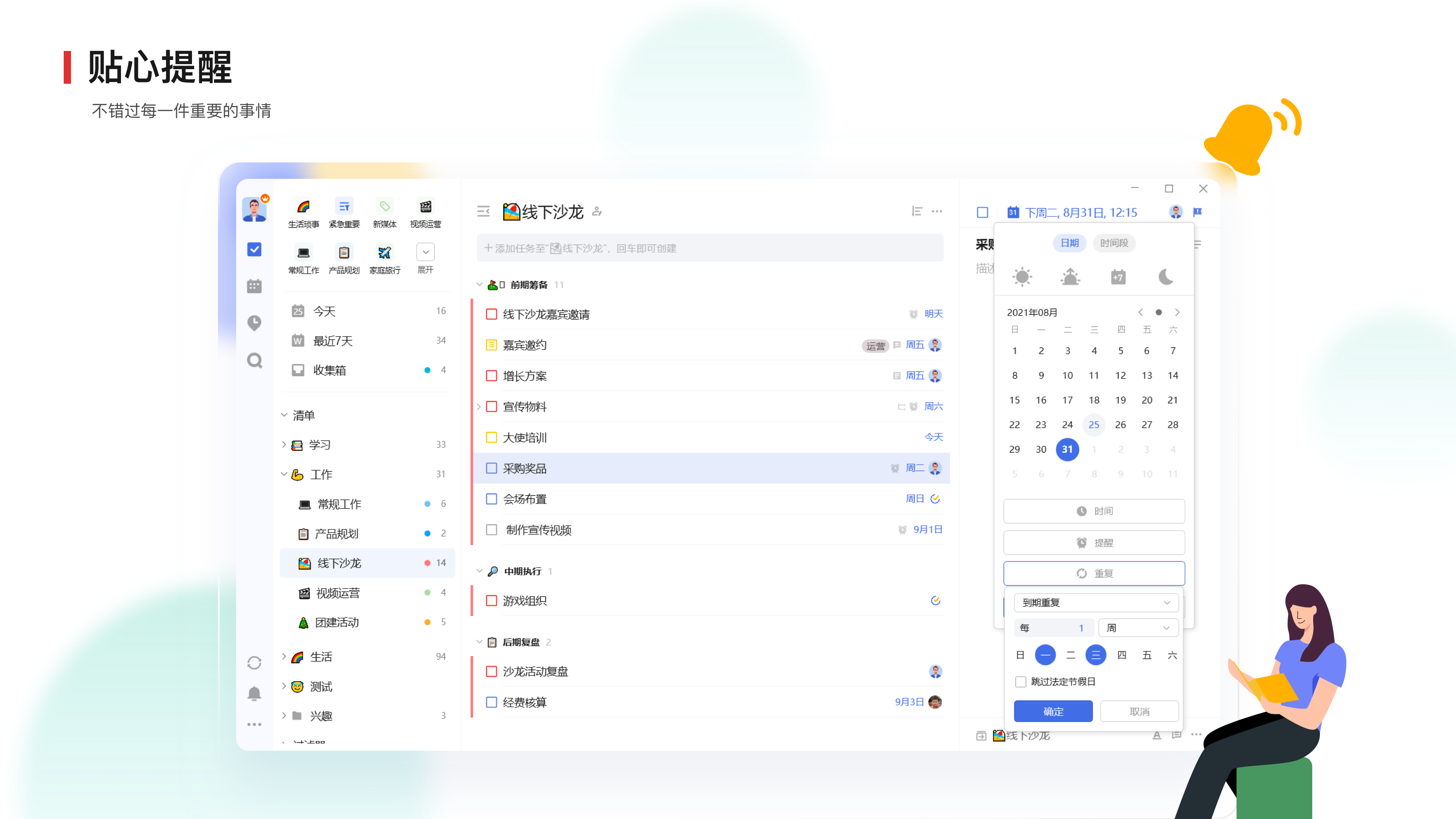Confirm repeat settings with 确定 button
Screen dimensions: 1456x819
(1053, 711)
